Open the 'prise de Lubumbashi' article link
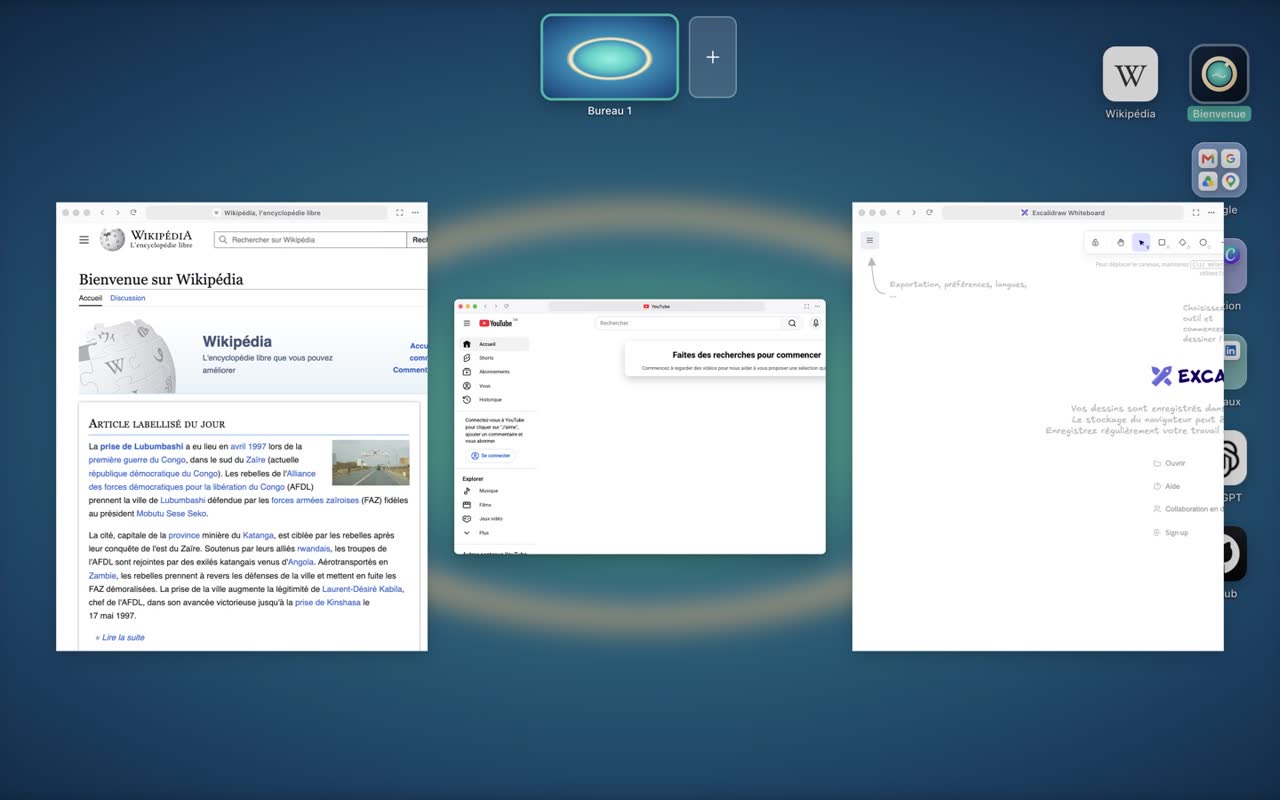The height and width of the screenshot is (800, 1280). point(141,446)
